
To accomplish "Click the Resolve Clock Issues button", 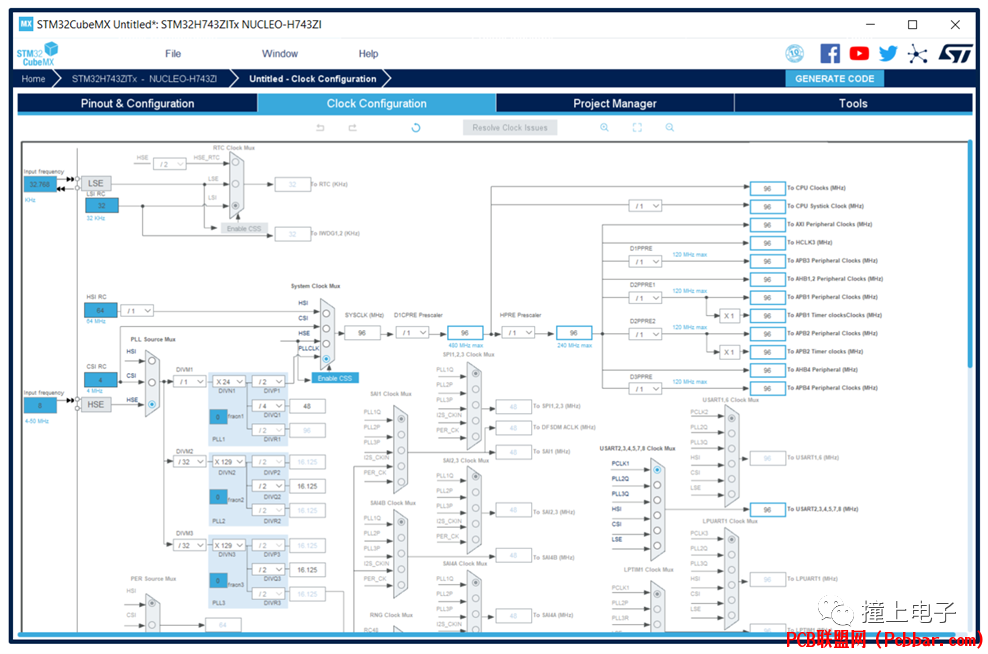I will pos(510,128).
